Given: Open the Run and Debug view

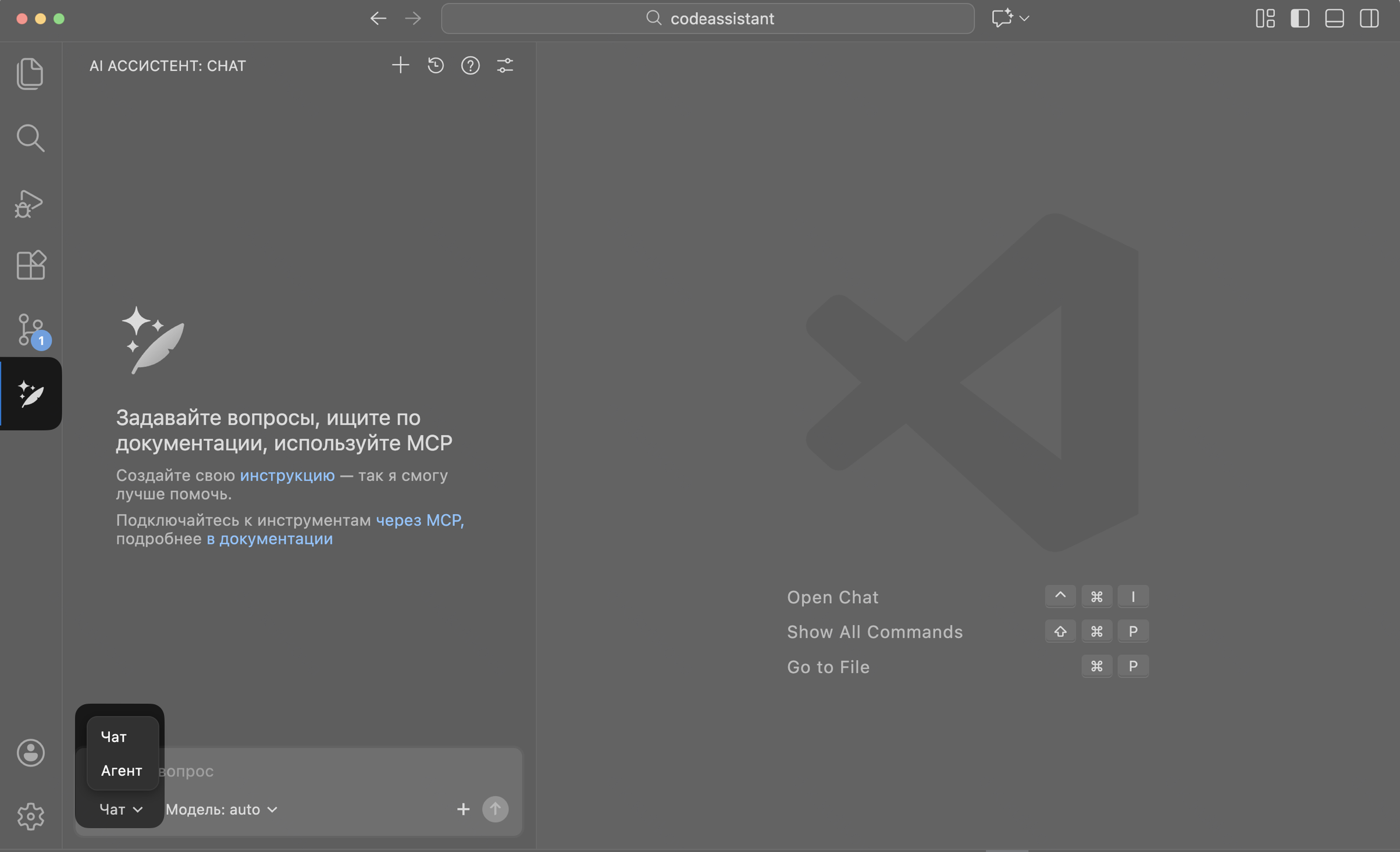Looking at the screenshot, I should [29, 204].
